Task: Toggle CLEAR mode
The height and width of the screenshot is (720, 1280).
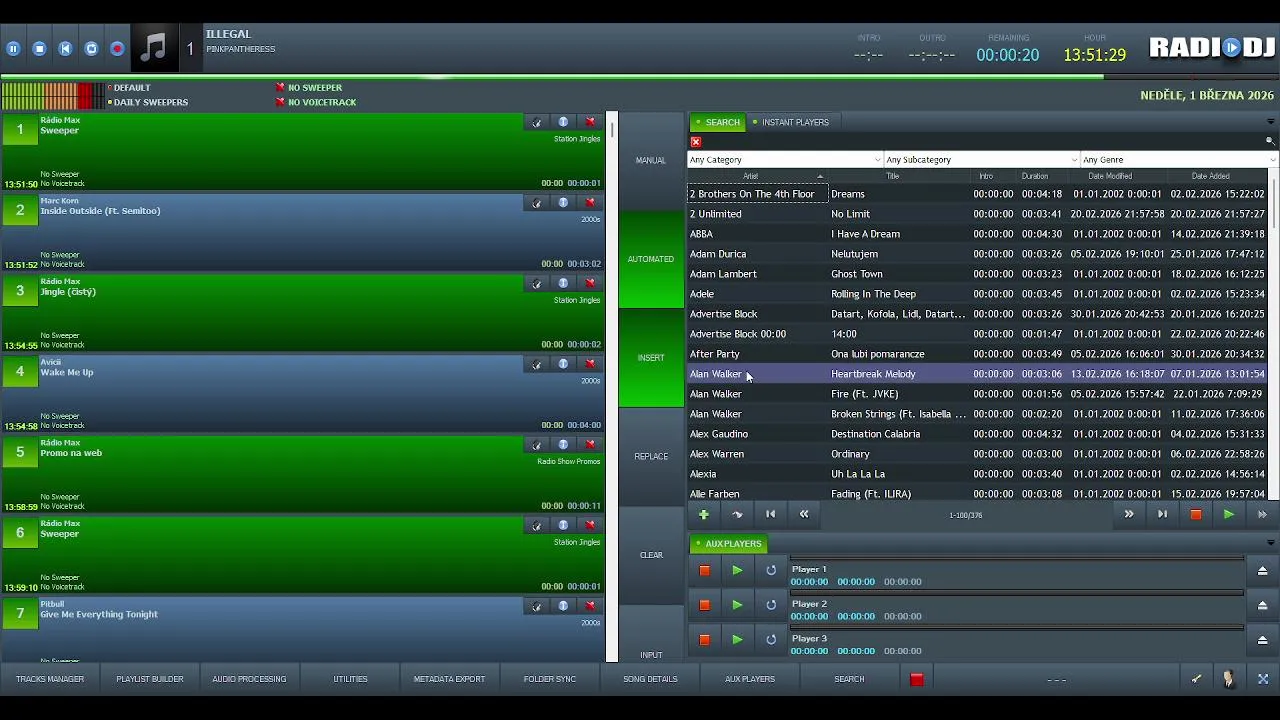Action: (x=651, y=555)
